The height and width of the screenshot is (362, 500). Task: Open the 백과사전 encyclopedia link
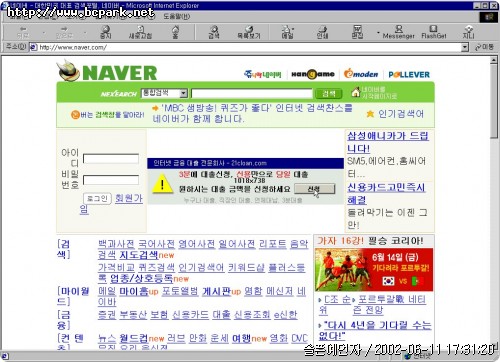(x=116, y=244)
